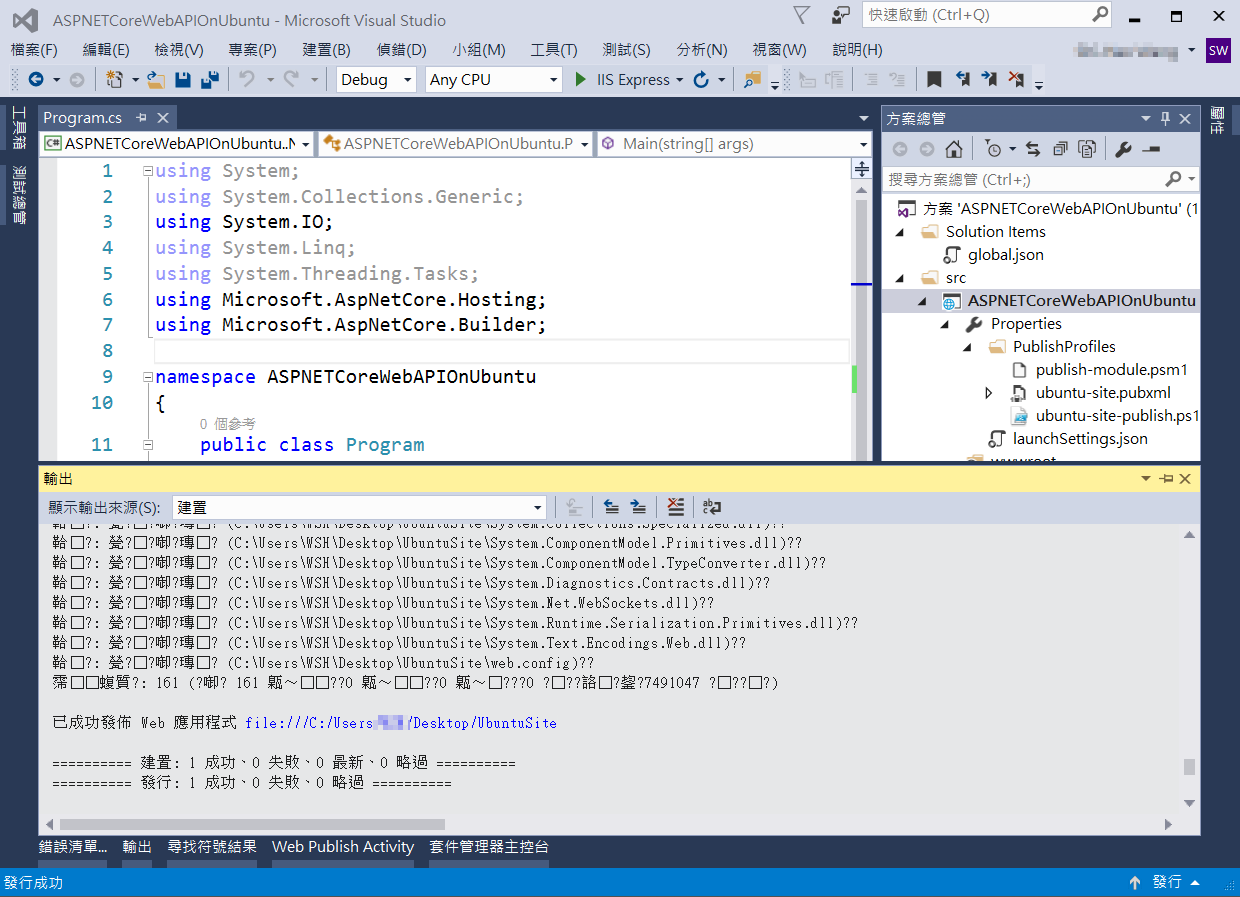Go to next message in the Output panel
Image resolution: width=1240 pixels, height=897 pixels.
638,507
